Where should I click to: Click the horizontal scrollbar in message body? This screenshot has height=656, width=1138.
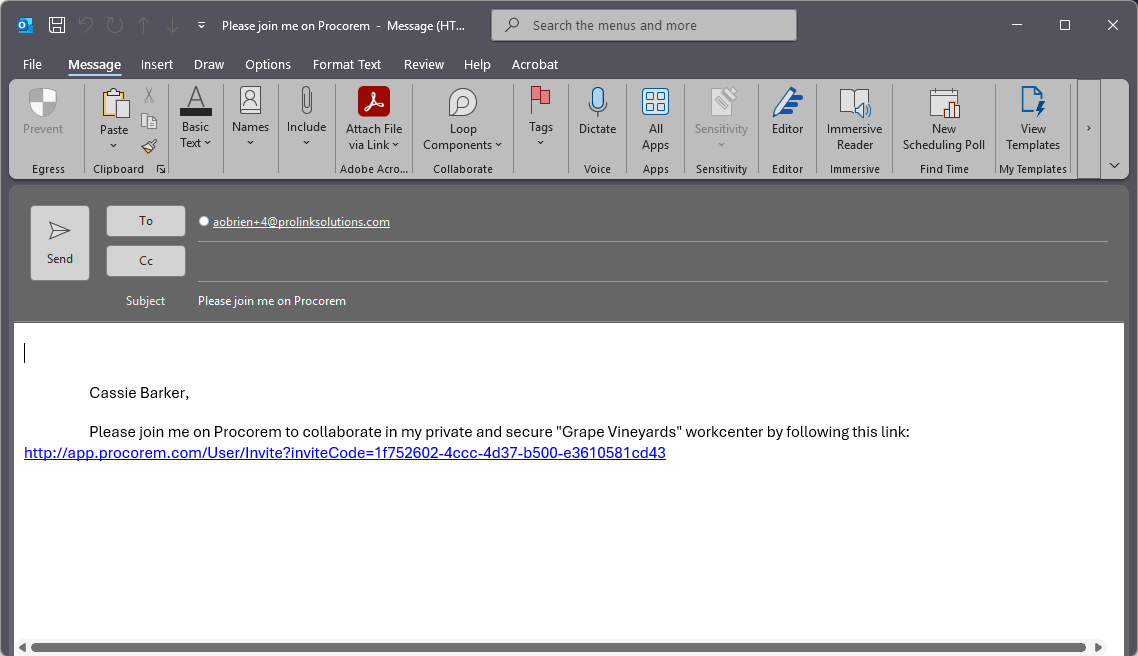coord(558,647)
